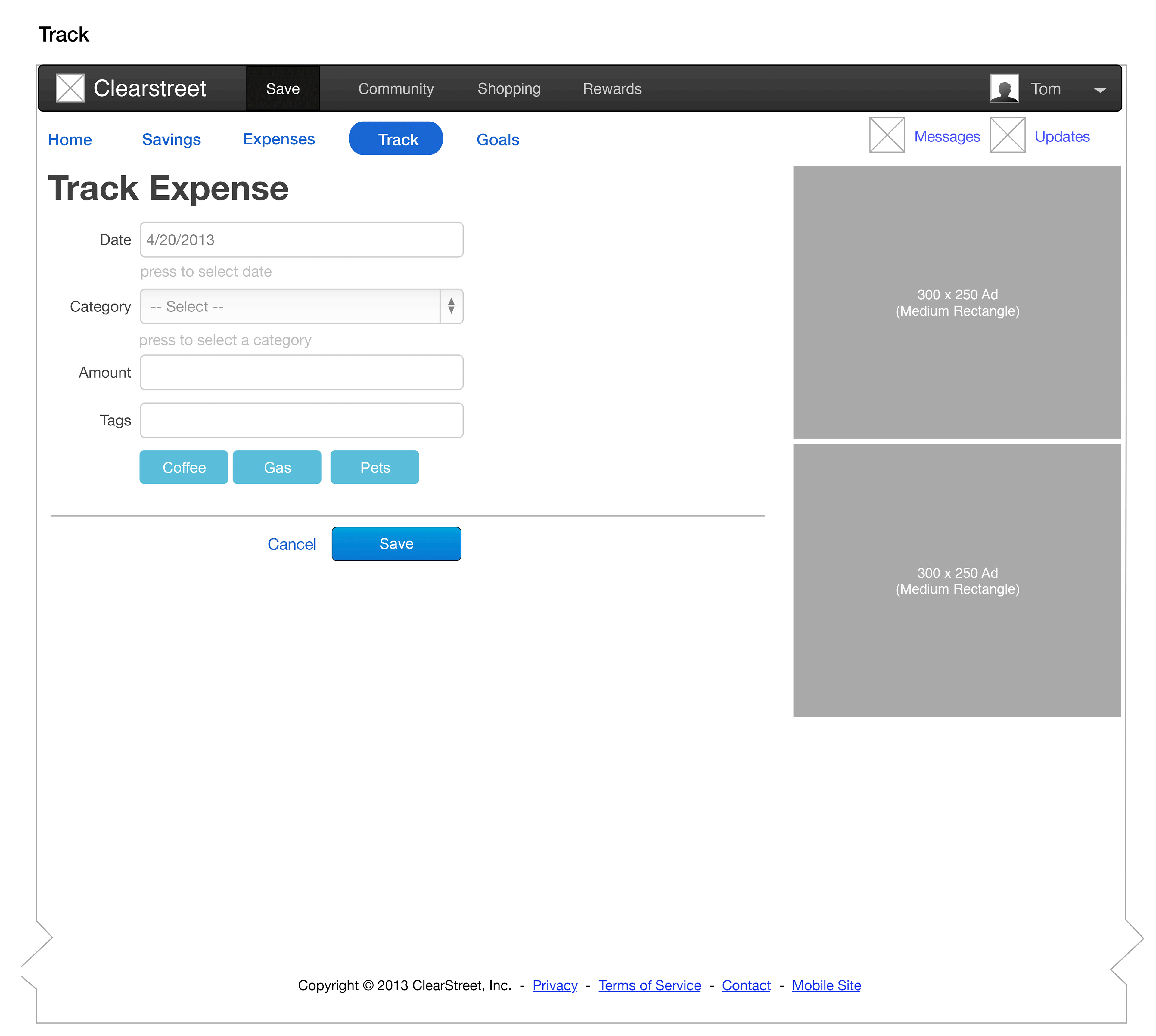Add the Coffee tag button
Viewport: 1156px width, 1036px height.
tap(183, 467)
